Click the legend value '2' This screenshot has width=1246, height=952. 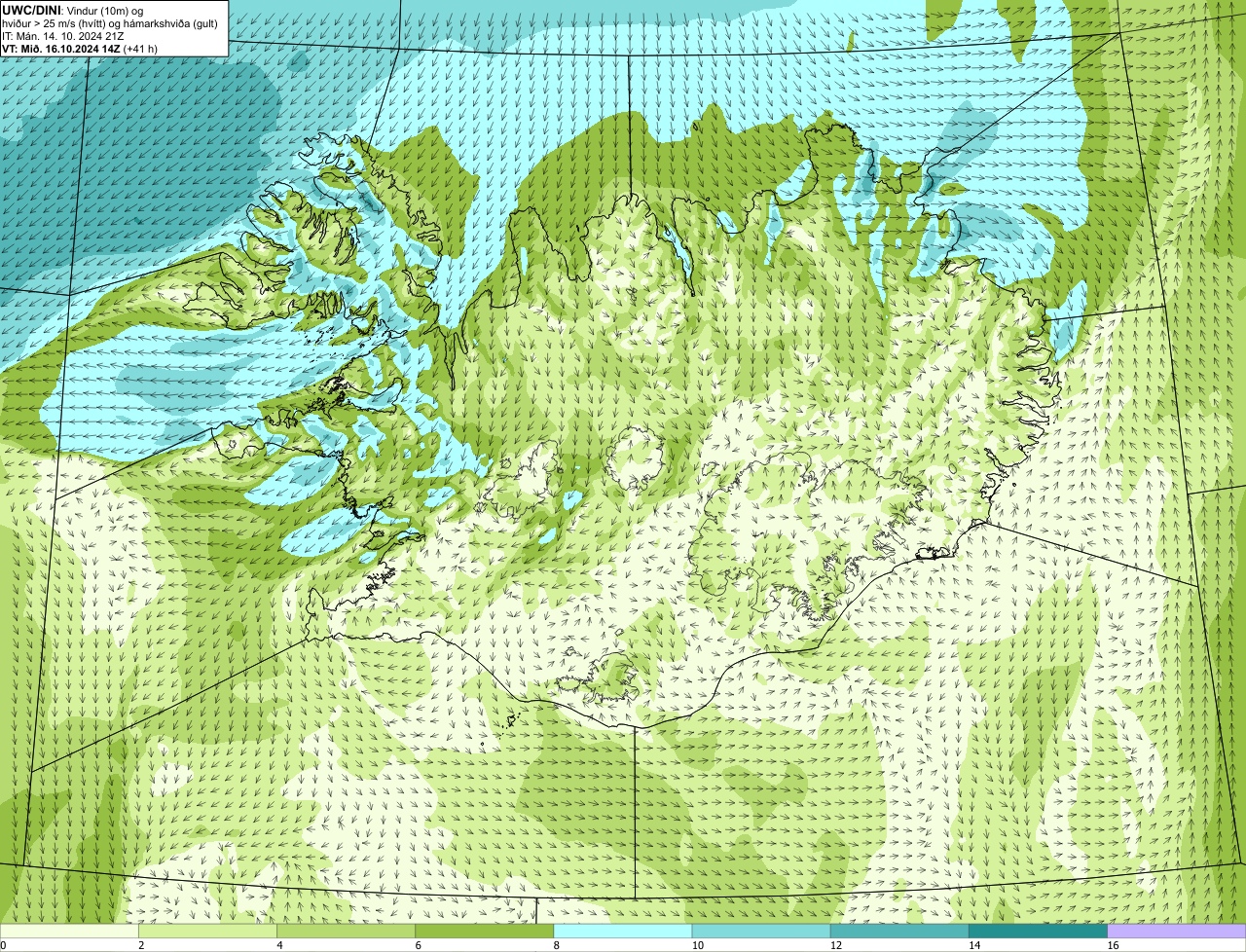coord(141,945)
